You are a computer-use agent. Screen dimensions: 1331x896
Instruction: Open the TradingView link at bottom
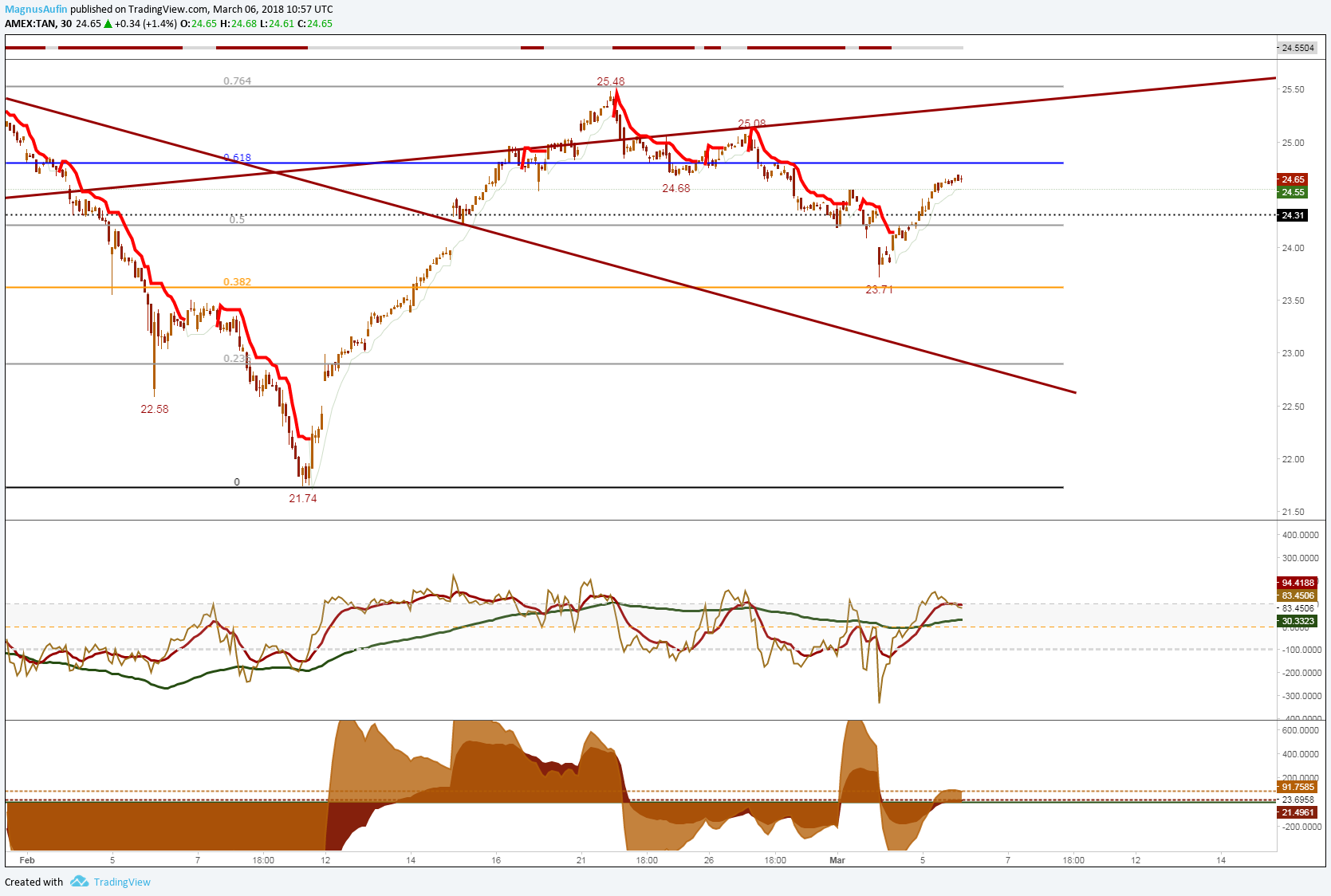click(x=122, y=882)
